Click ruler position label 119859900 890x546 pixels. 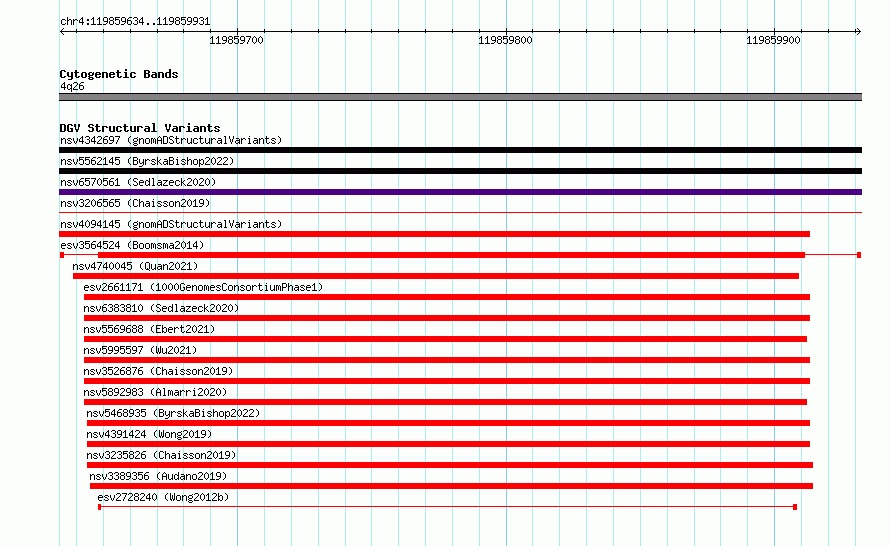(x=773, y=40)
